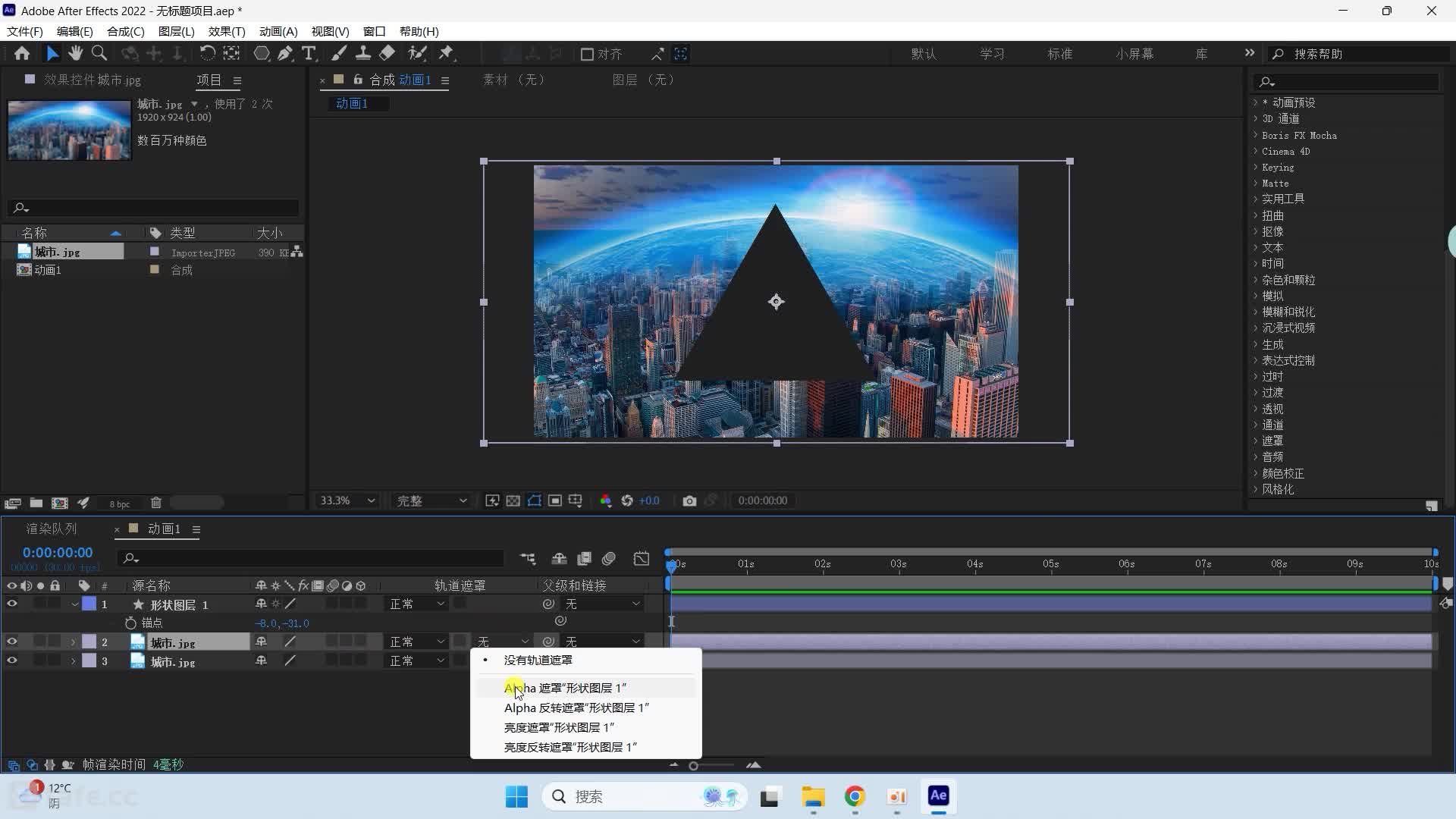This screenshot has height=819, width=1456.
Task: Expand the 动画预设 effects category
Action: click(1255, 102)
